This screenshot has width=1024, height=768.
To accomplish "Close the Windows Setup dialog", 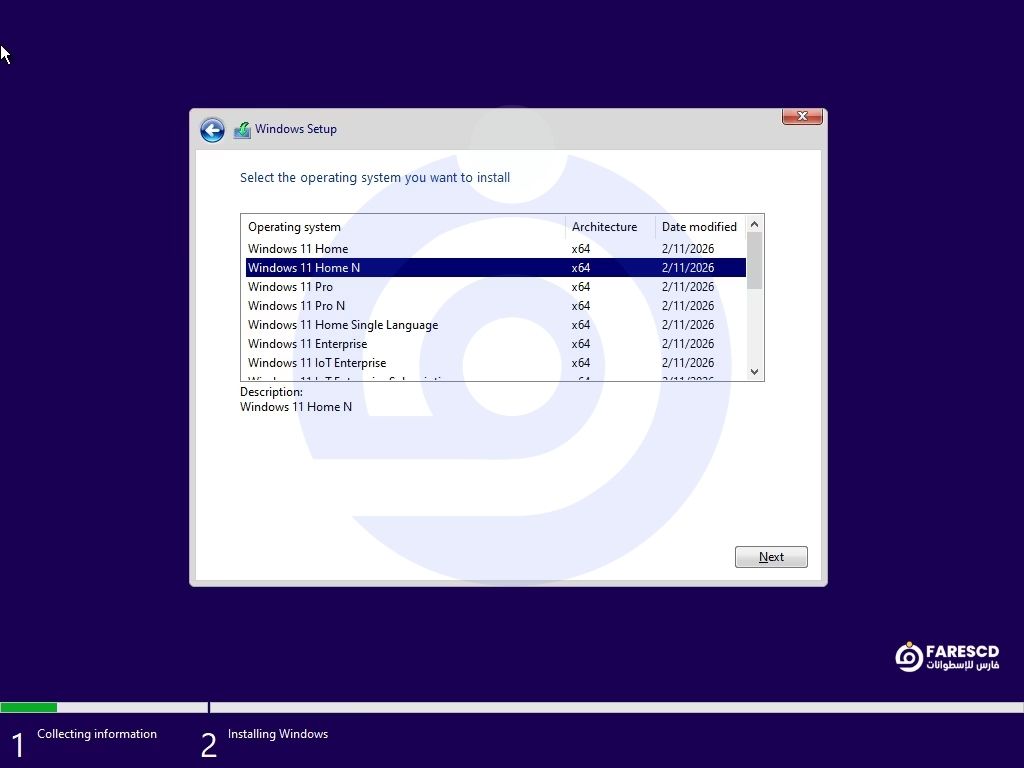I will [802, 117].
